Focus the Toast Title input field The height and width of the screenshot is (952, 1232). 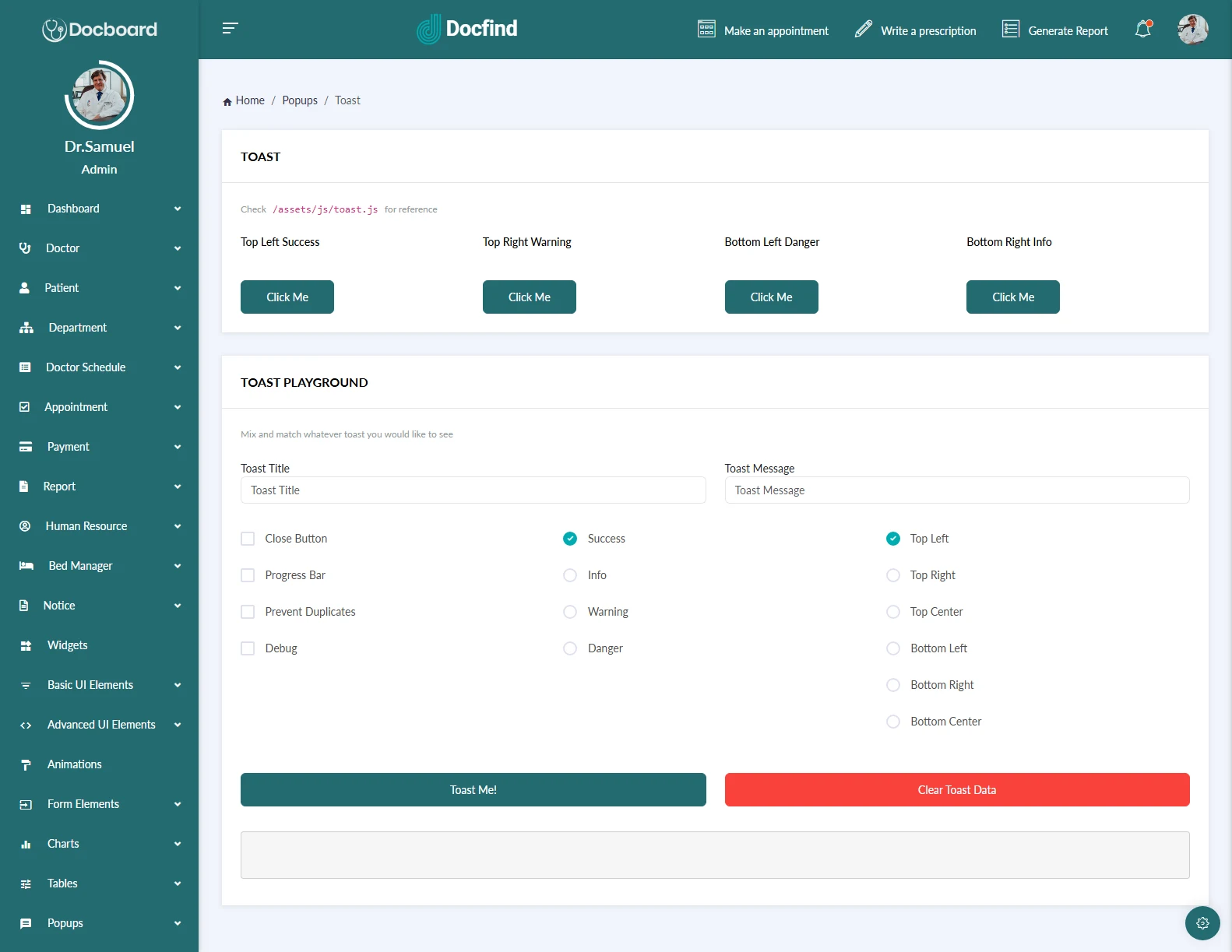pos(473,490)
